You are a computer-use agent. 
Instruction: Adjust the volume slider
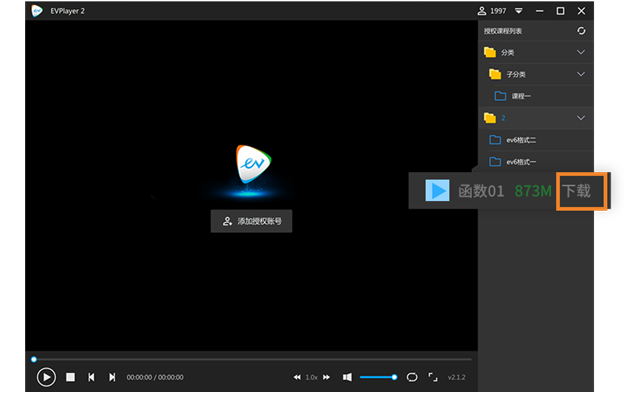point(378,377)
